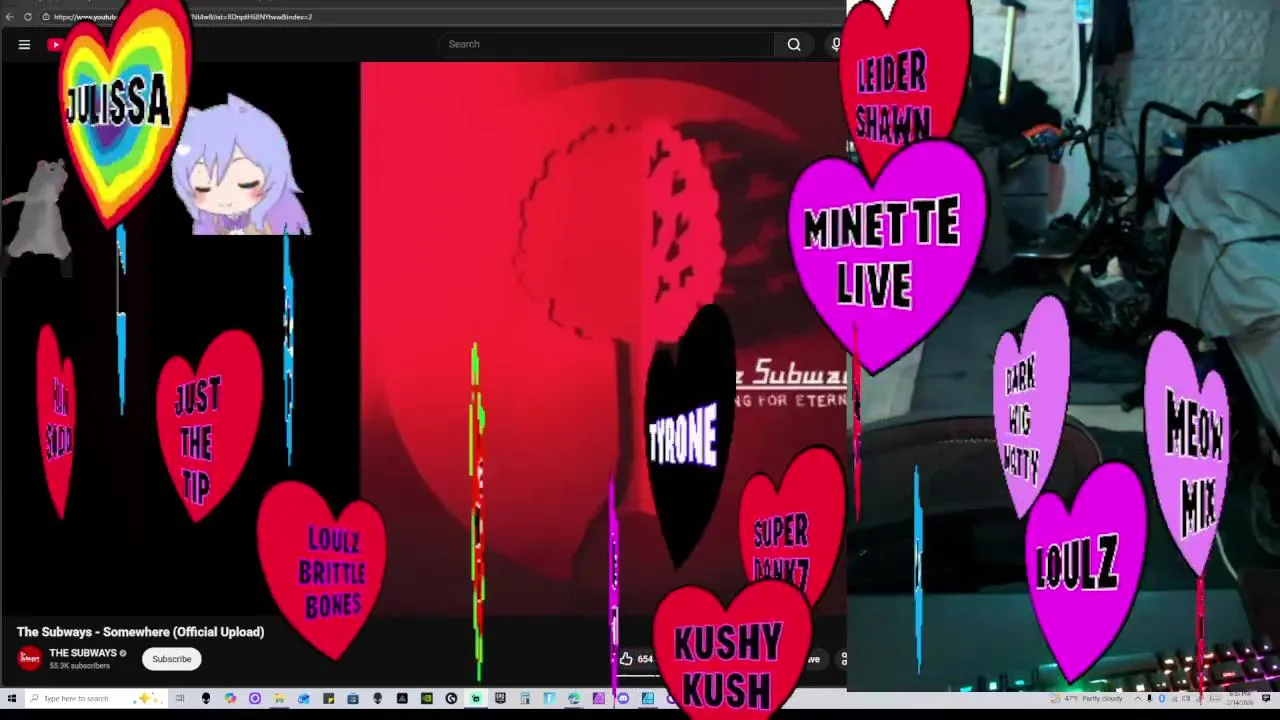This screenshot has height=720, width=1280.
Task: Click the weather '47° Partly cloudy' widget
Action: pos(1086,698)
